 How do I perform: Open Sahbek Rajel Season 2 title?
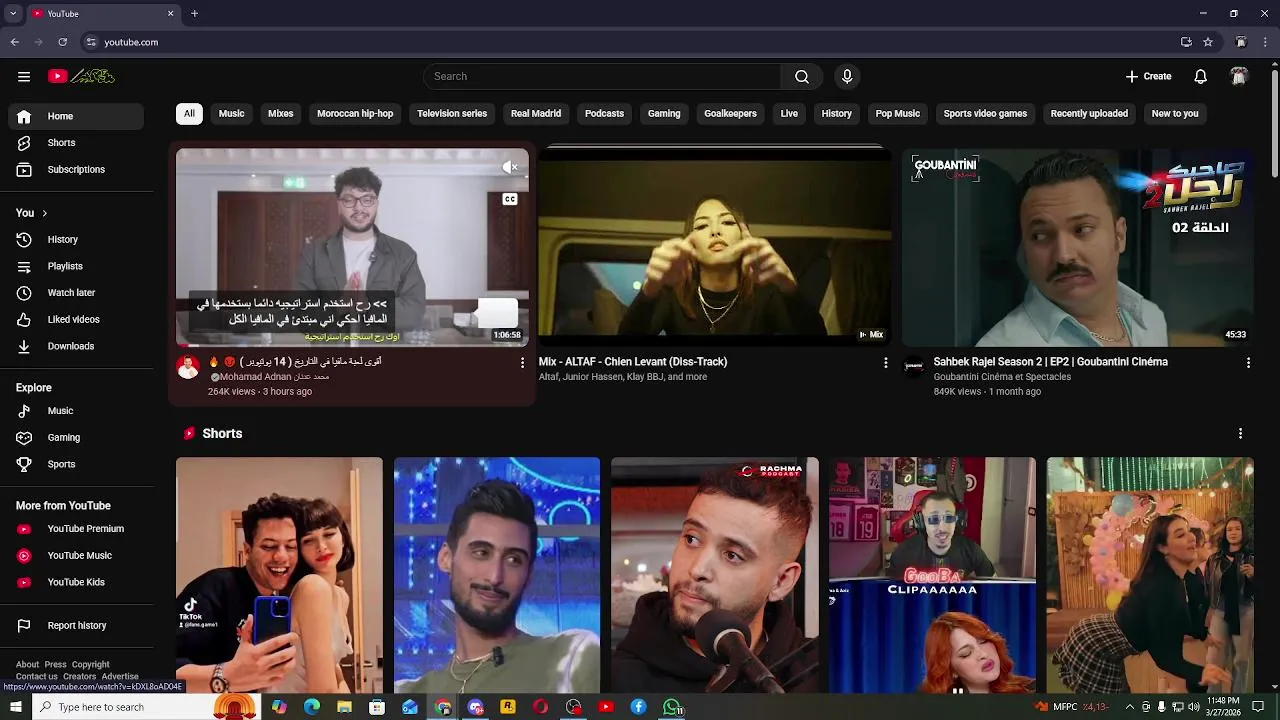[x=1050, y=362]
